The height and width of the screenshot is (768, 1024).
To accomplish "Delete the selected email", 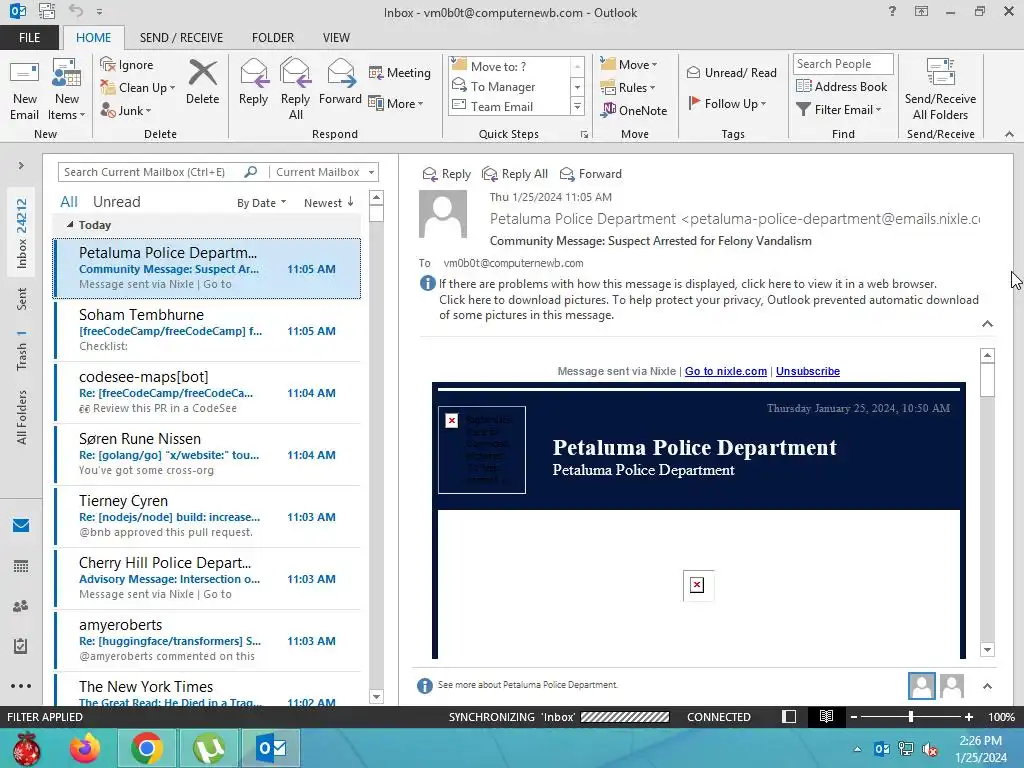I will pyautogui.click(x=202, y=82).
